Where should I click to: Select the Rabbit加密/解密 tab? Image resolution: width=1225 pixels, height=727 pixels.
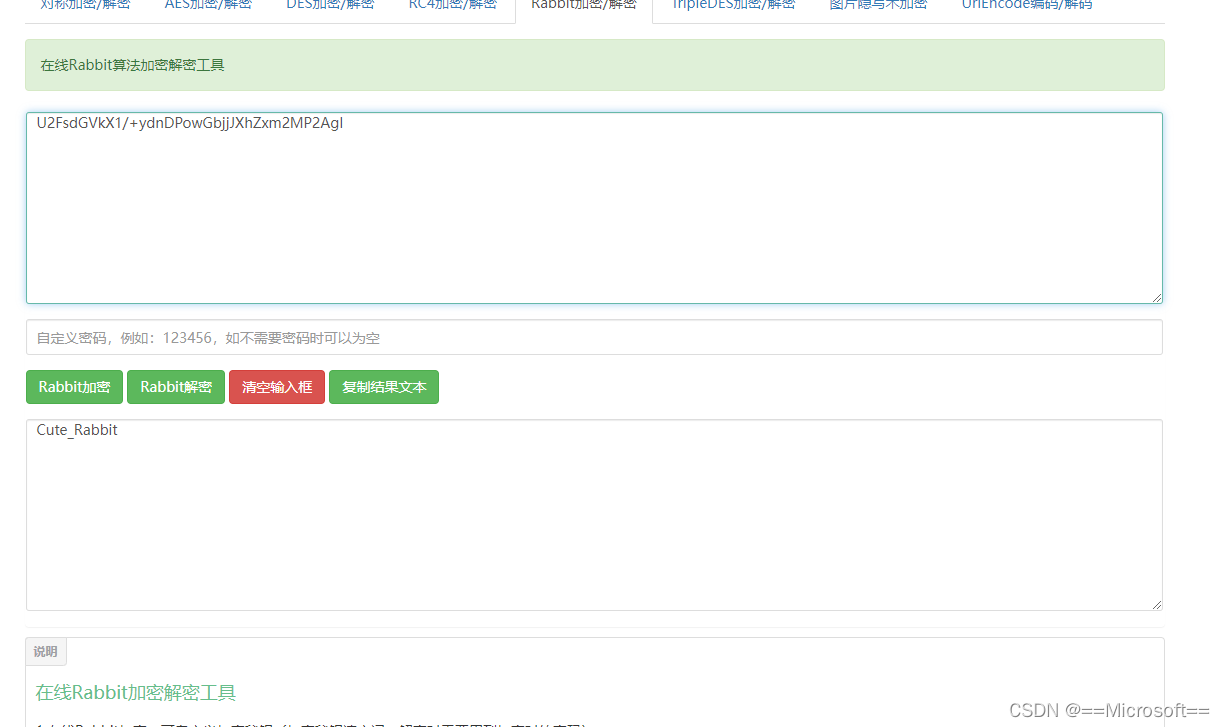[583, 6]
